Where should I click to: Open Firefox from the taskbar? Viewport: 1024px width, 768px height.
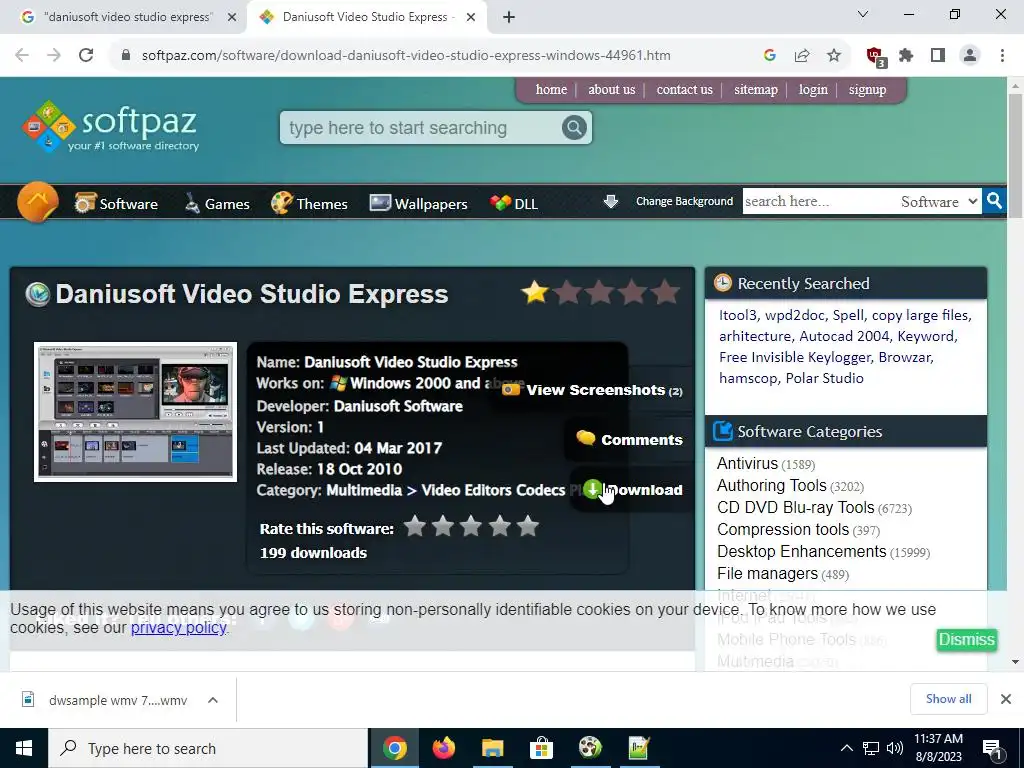[443, 748]
